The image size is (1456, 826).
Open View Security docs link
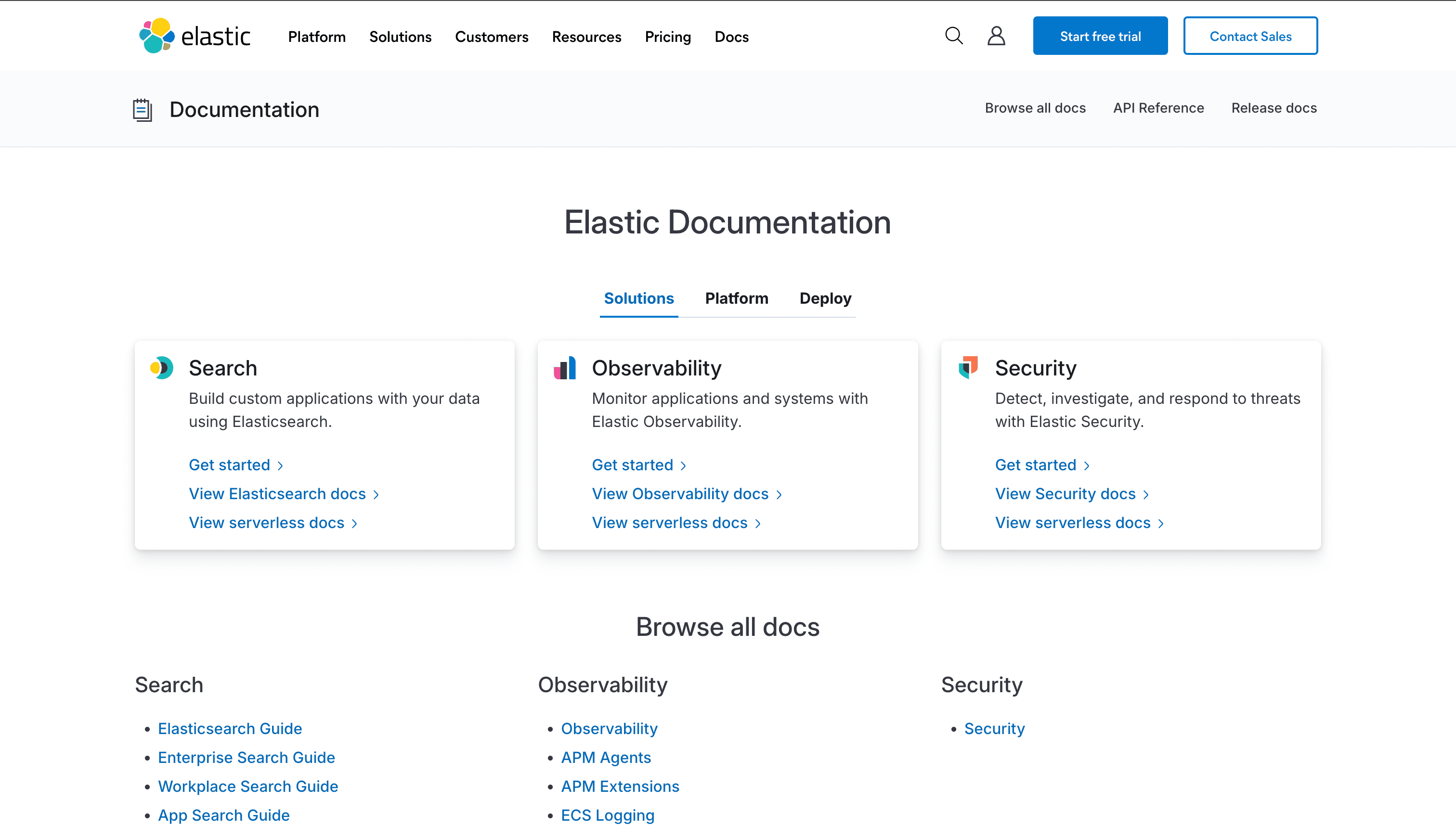point(1072,493)
